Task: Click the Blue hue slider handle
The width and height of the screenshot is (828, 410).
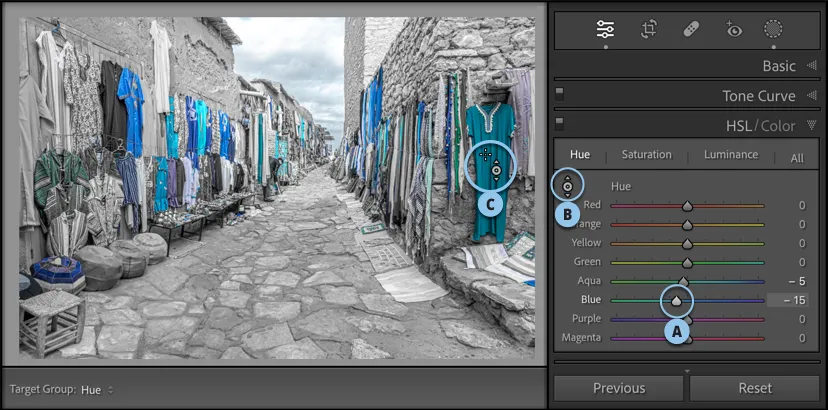Action: click(x=676, y=301)
